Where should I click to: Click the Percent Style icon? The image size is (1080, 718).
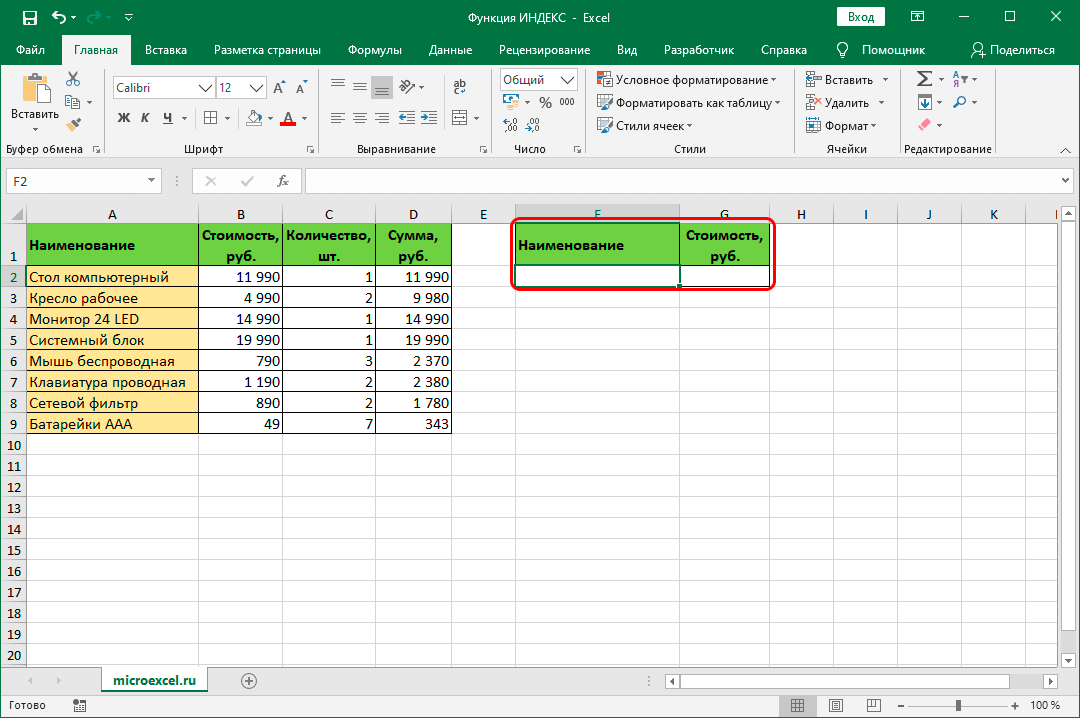click(x=545, y=102)
